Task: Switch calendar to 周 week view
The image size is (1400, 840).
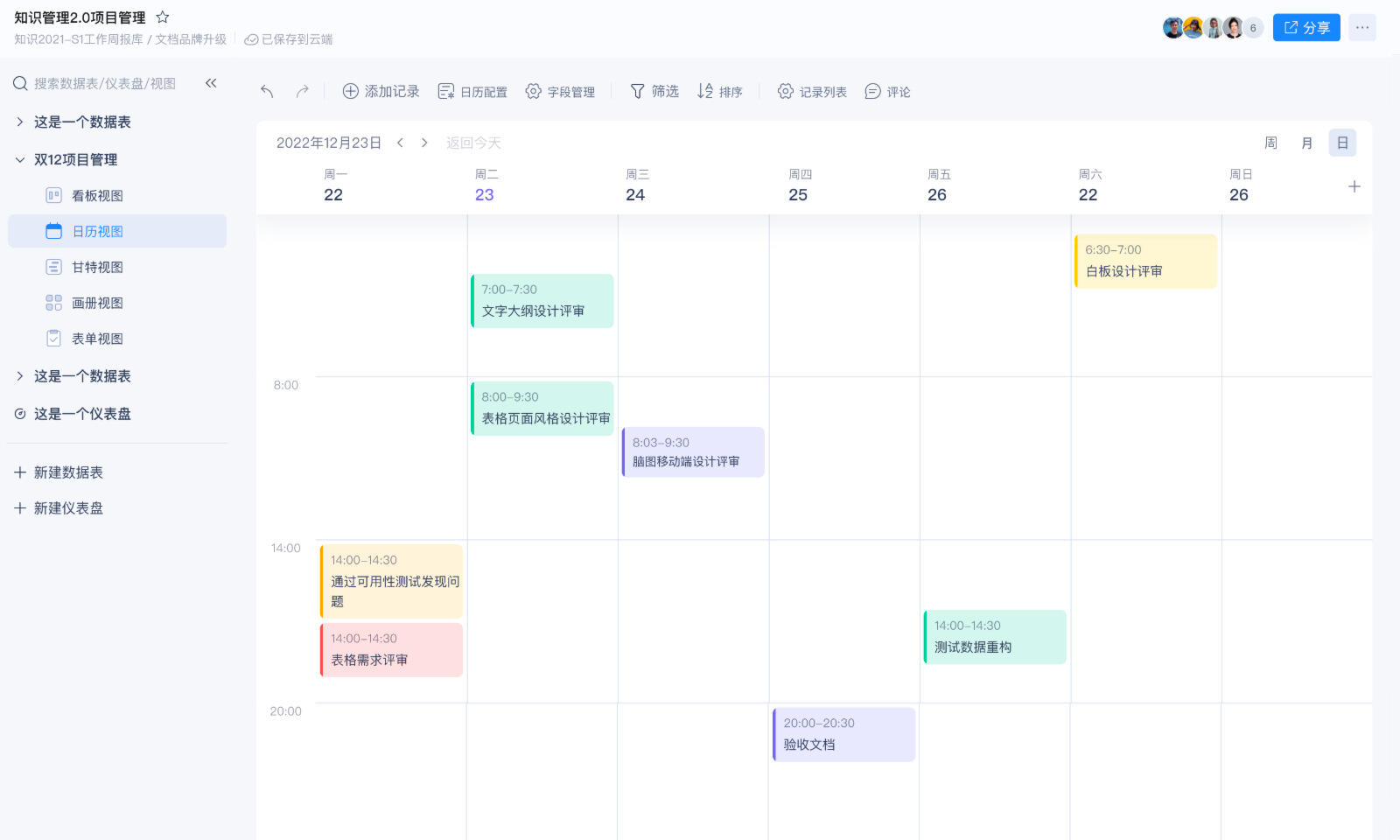Action: [1270, 143]
